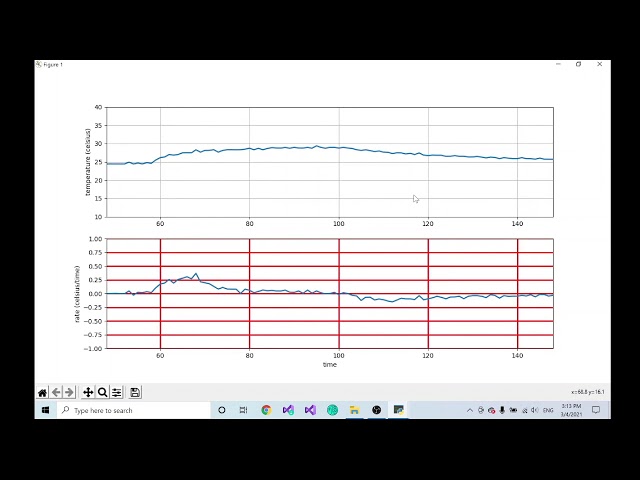This screenshot has width=640, height=480.
Task: Switch input language via ENG indicator
Action: (x=548, y=410)
